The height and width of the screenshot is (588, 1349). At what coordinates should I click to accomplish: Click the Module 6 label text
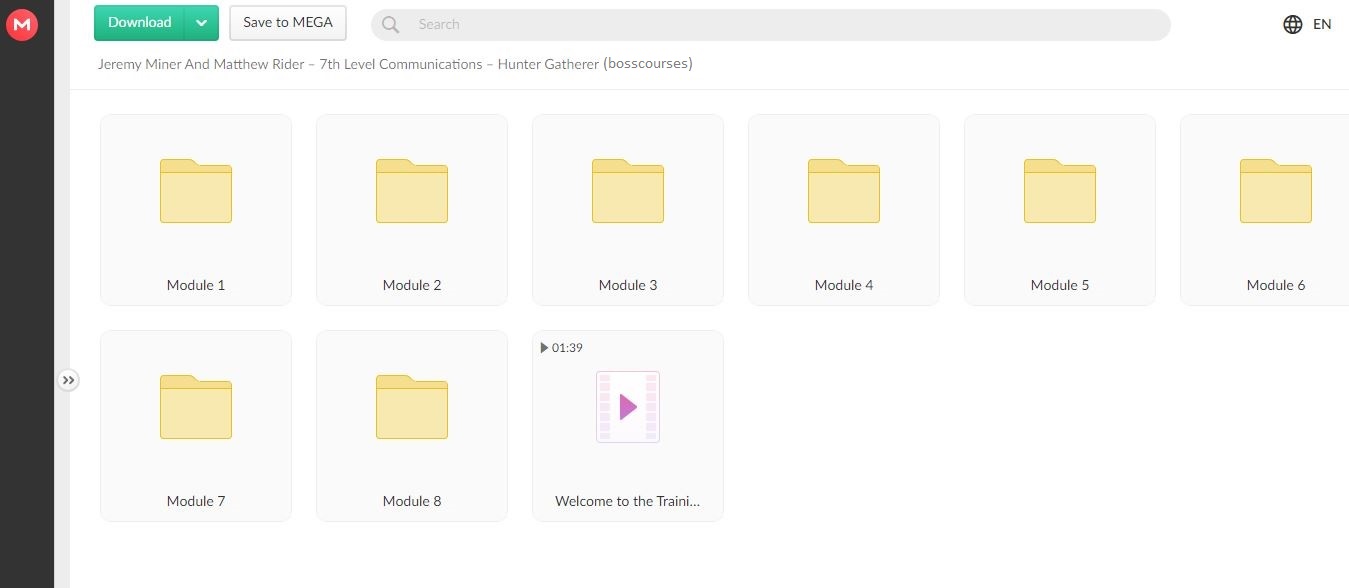pos(1276,285)
